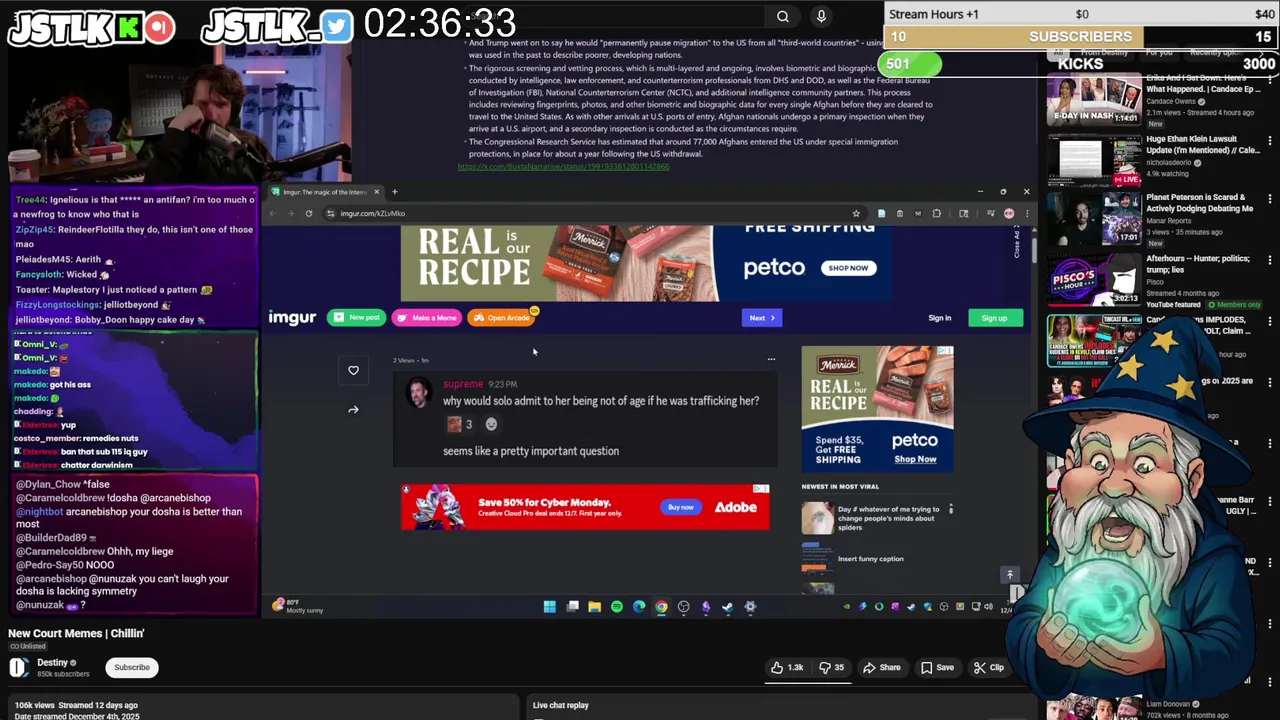Click the green Sign up button
Image resolution: width=1280 pixels, height=720 pixels.
[x=994, y=318]
